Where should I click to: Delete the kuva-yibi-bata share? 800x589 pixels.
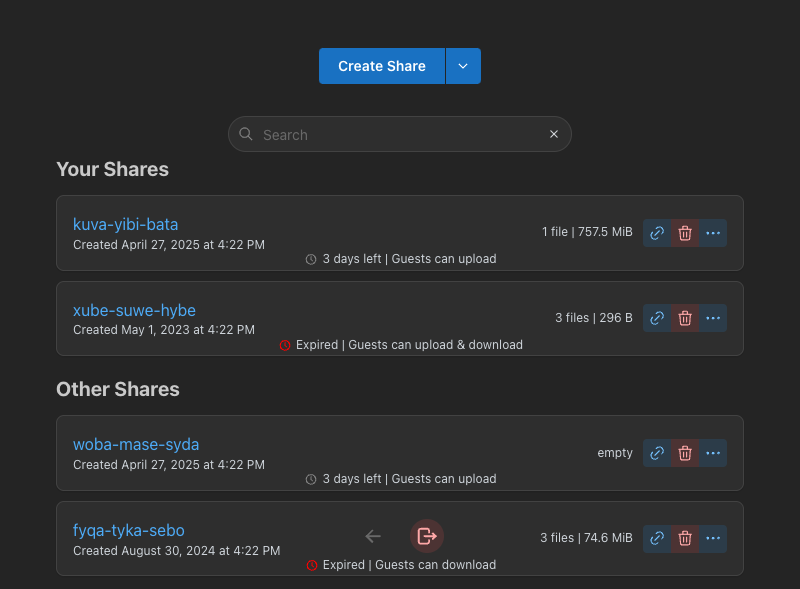pos(685,233)
